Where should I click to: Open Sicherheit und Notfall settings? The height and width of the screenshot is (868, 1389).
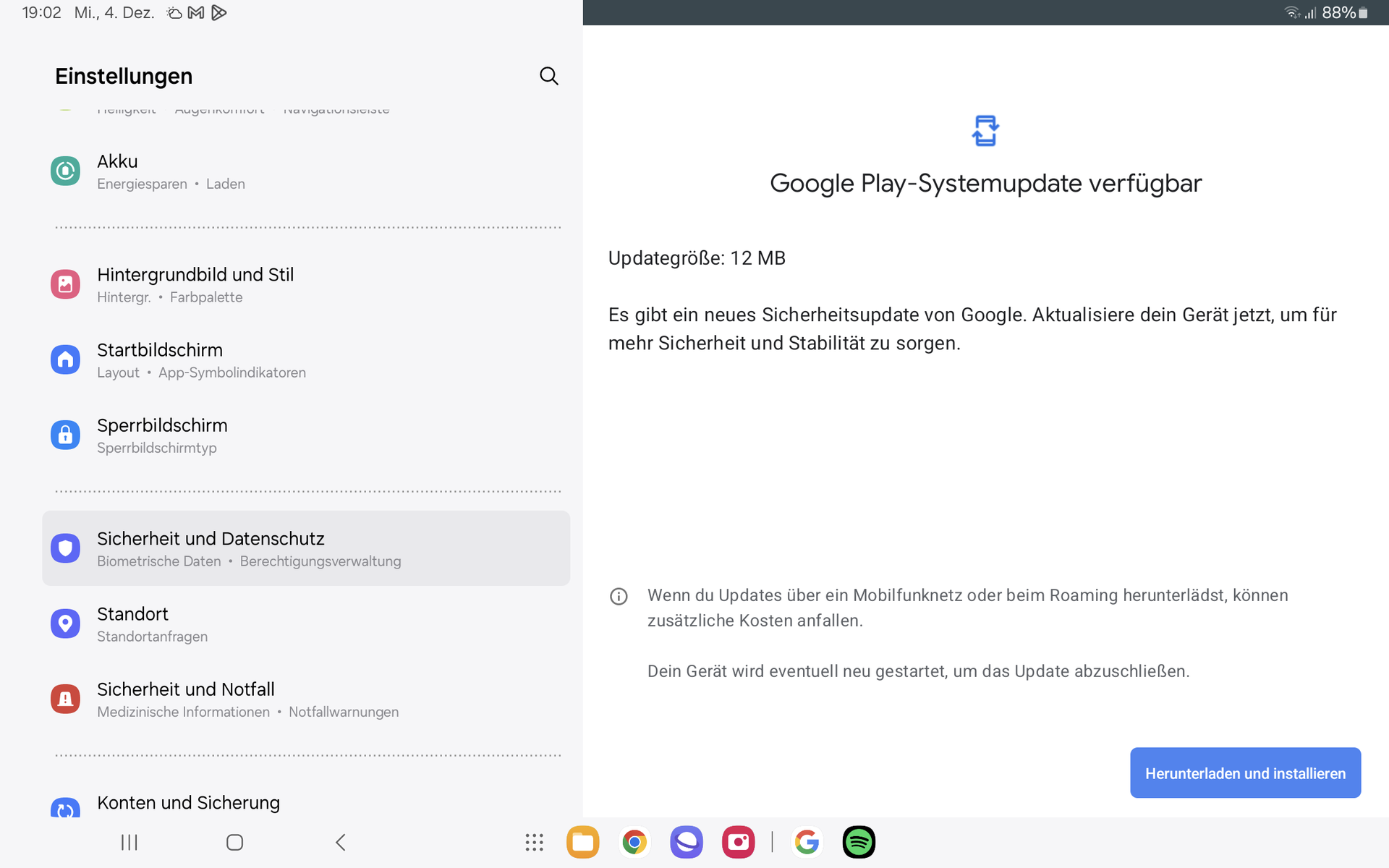pos(185,699)
